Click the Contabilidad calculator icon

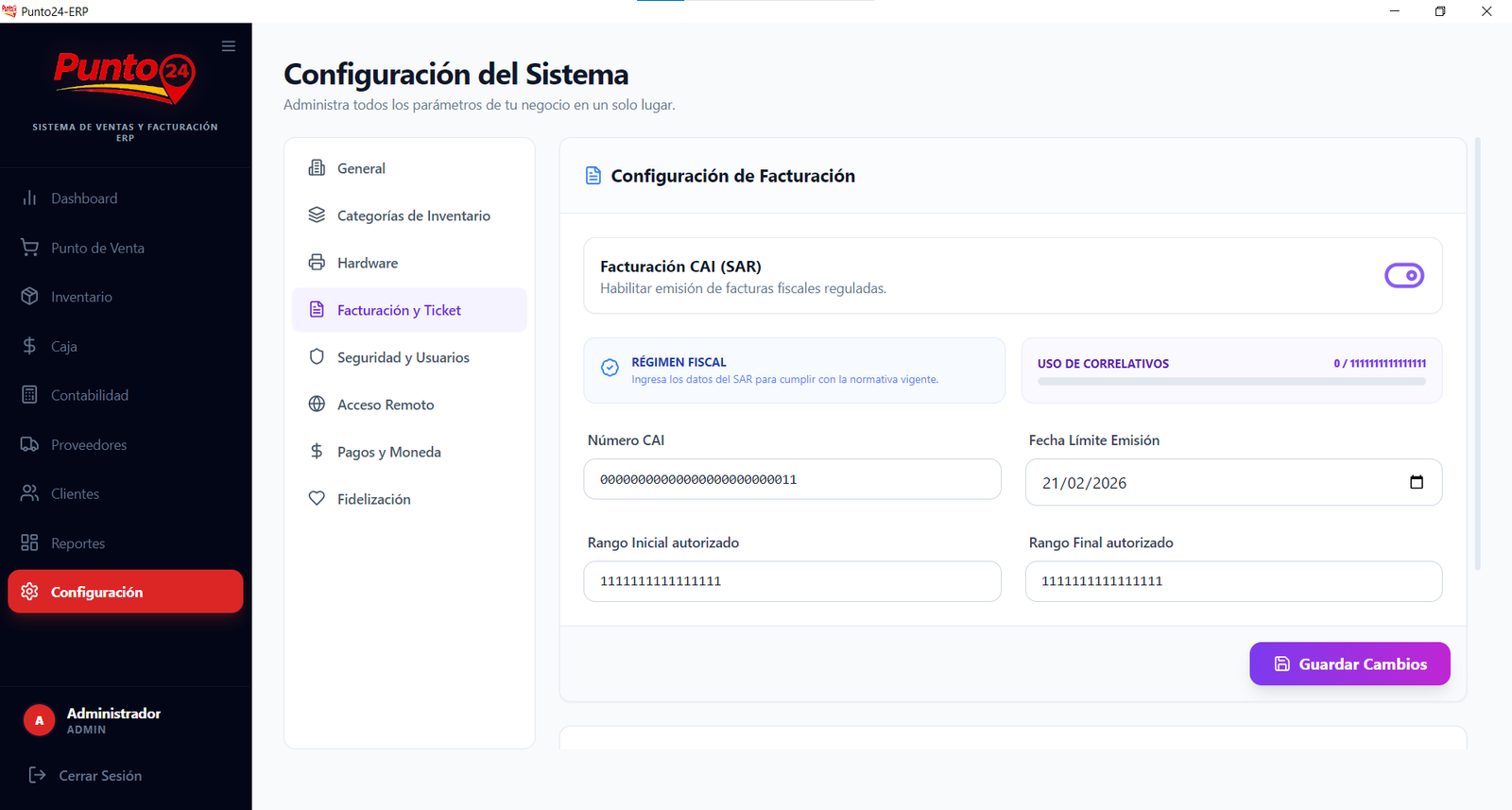30,395
